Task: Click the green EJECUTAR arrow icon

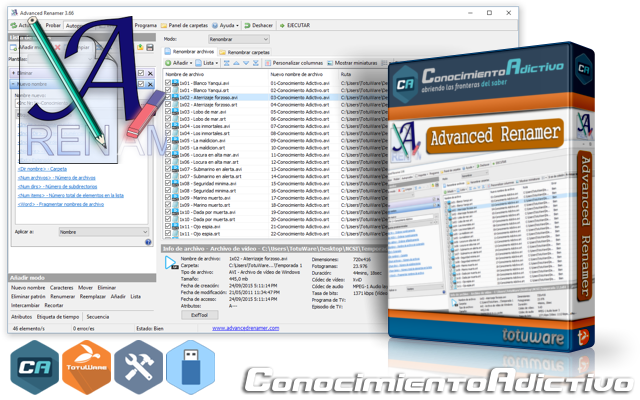Action: click(282, 25)
